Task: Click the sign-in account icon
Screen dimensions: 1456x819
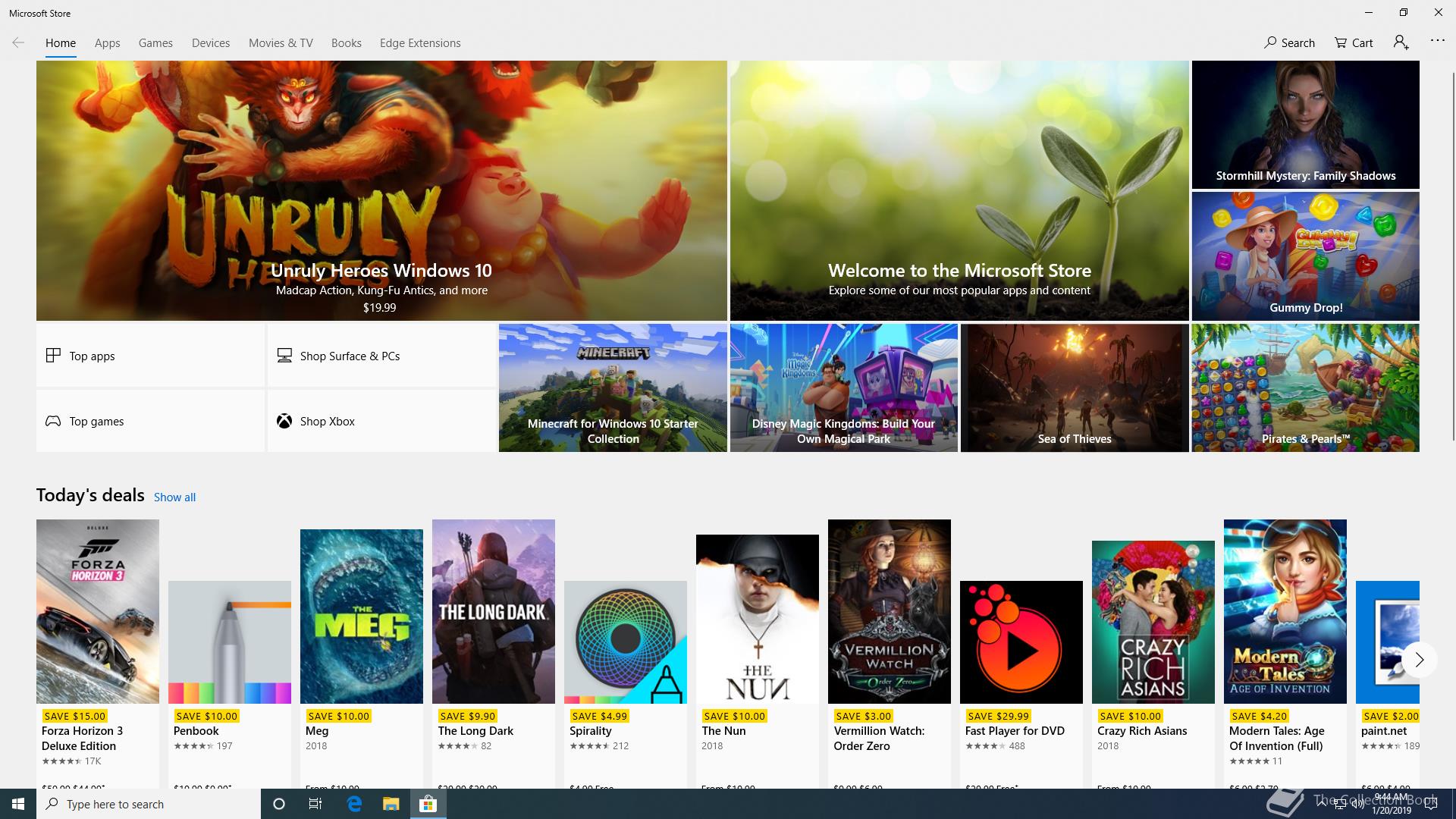Action: (1401, 42)
